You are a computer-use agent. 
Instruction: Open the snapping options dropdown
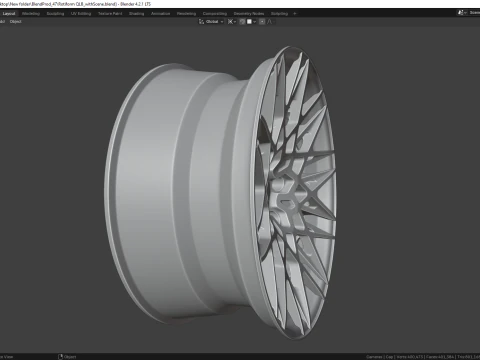pos(251,22)
